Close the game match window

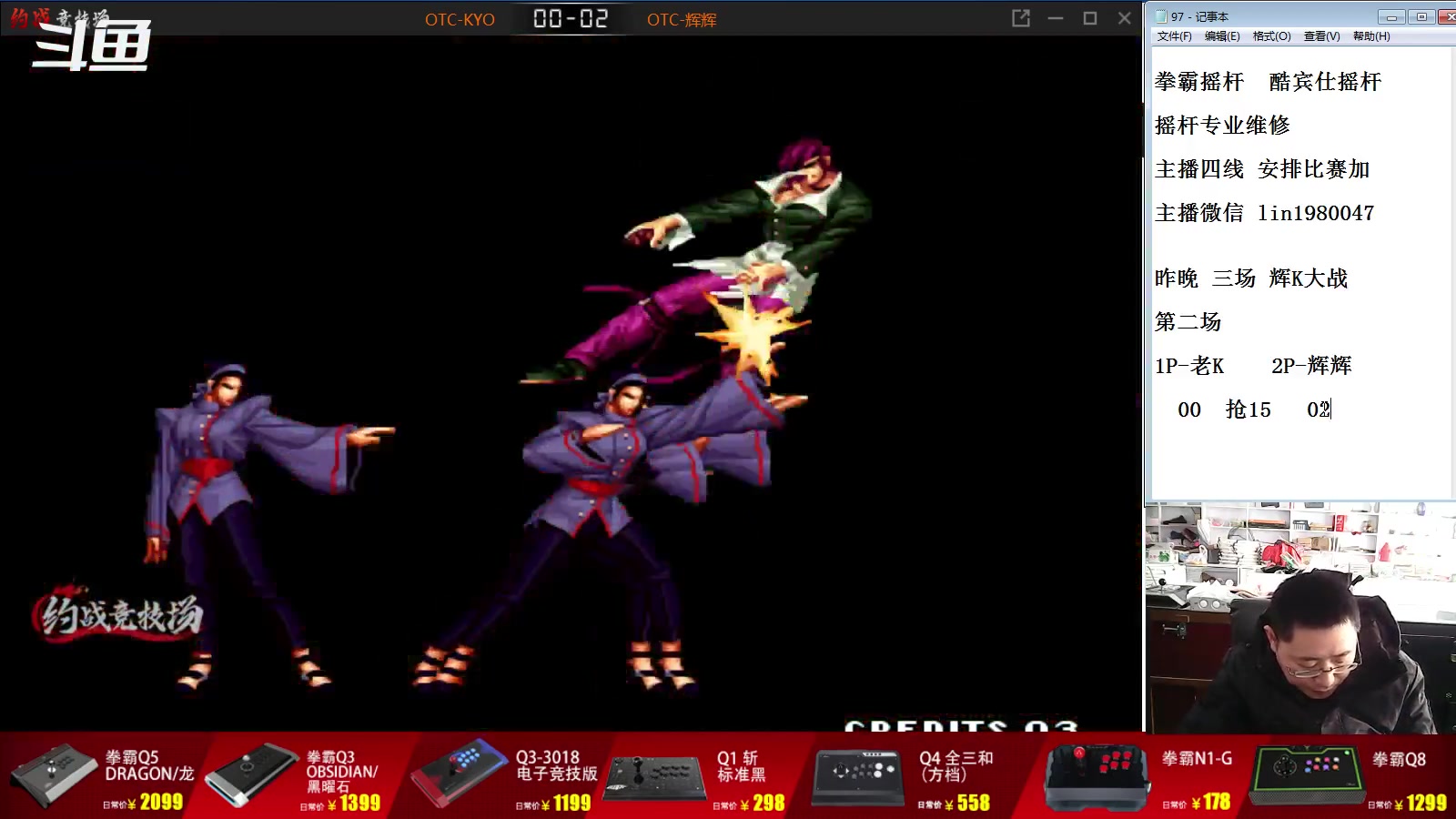point(1125,18)
